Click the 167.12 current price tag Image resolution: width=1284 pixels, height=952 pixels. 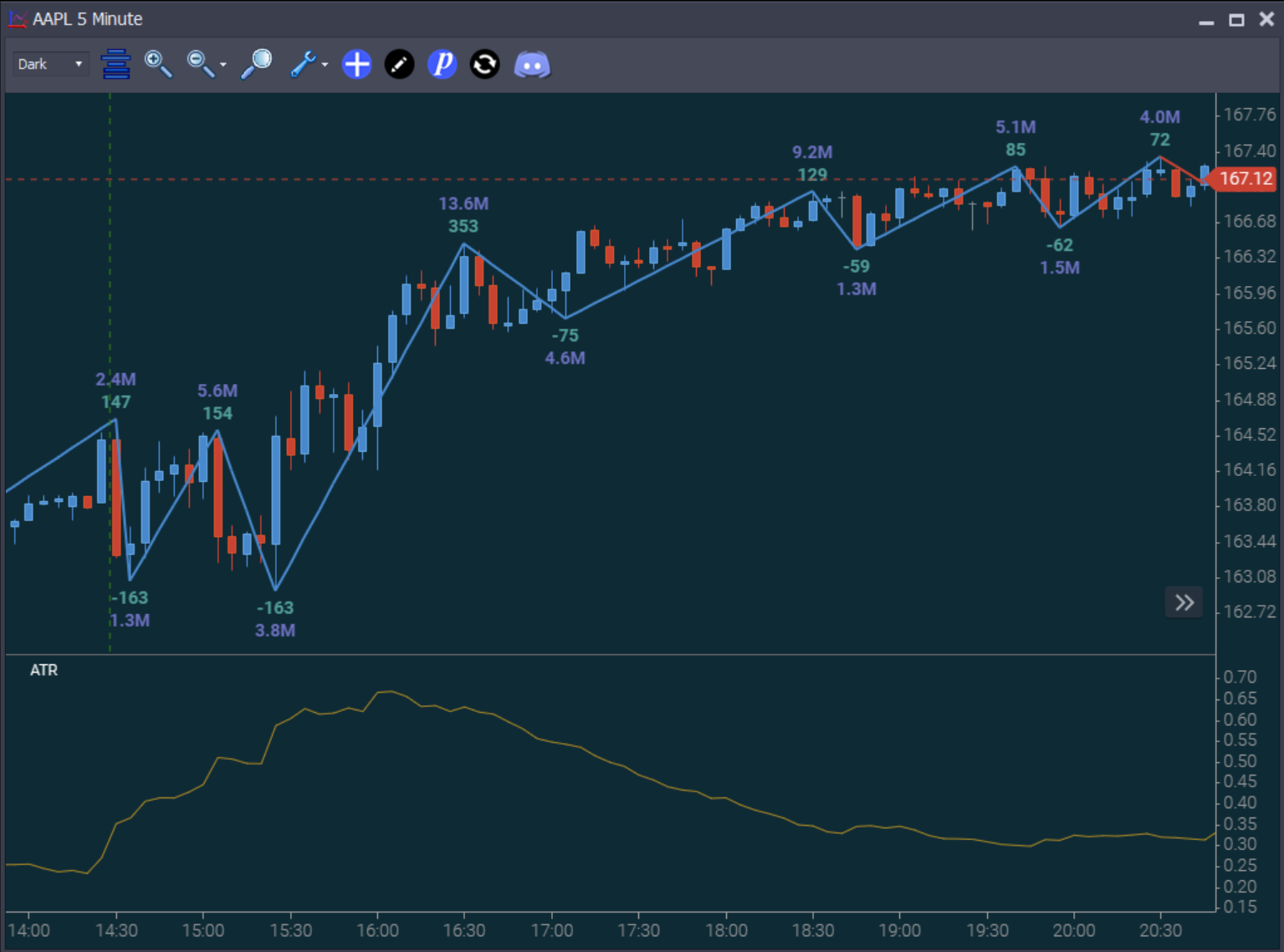point(1245,178)
